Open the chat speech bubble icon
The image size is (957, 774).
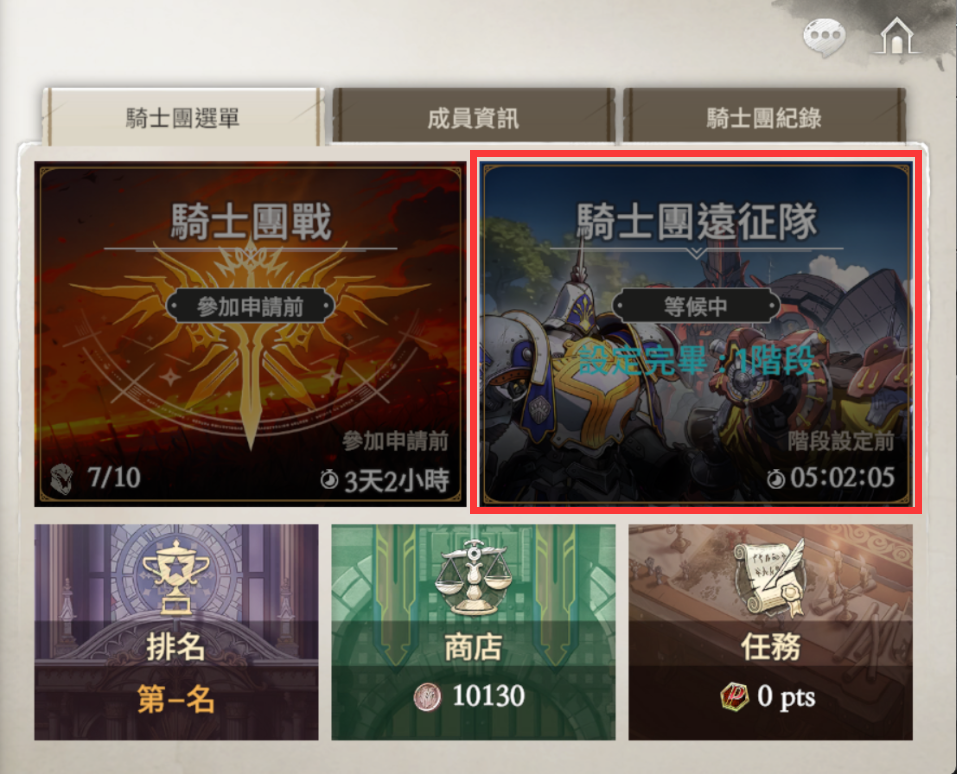point(824,37)
